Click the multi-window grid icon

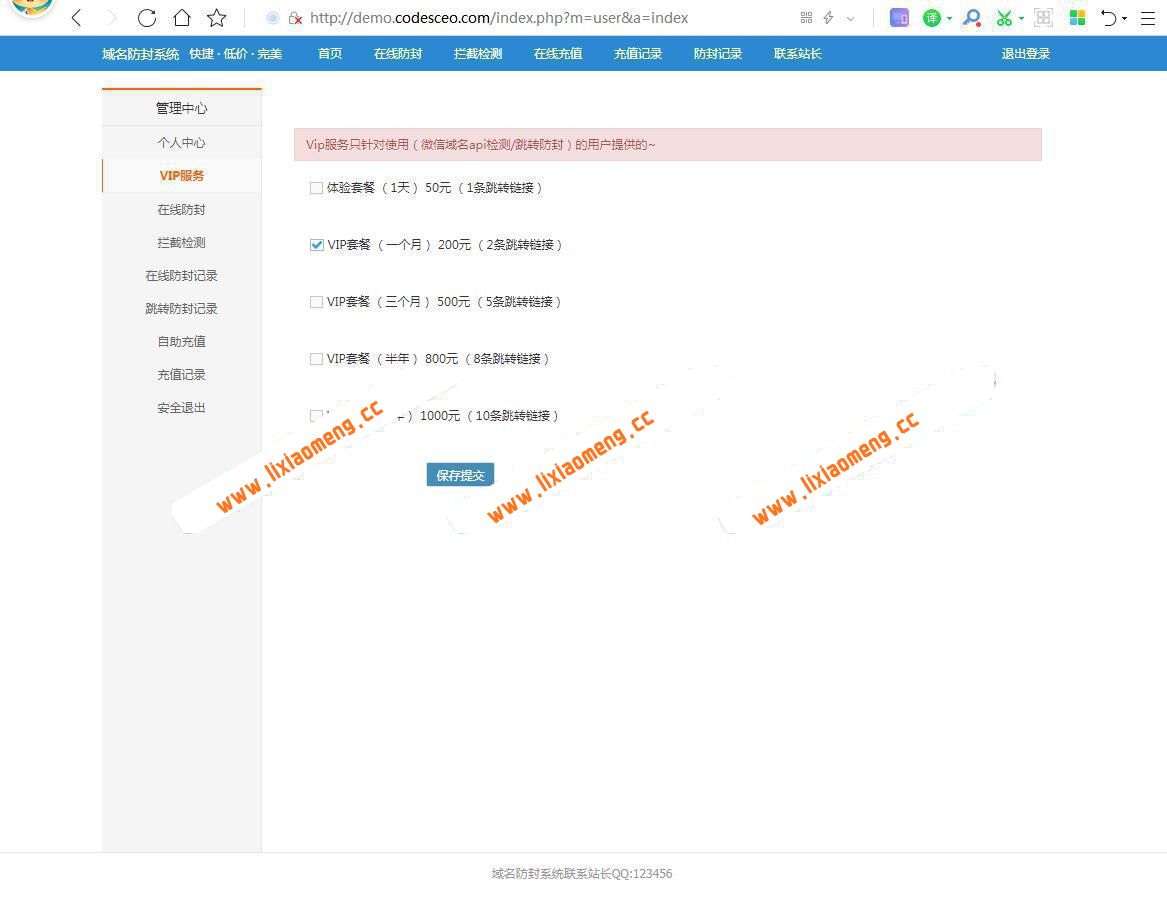[1043, 17]
